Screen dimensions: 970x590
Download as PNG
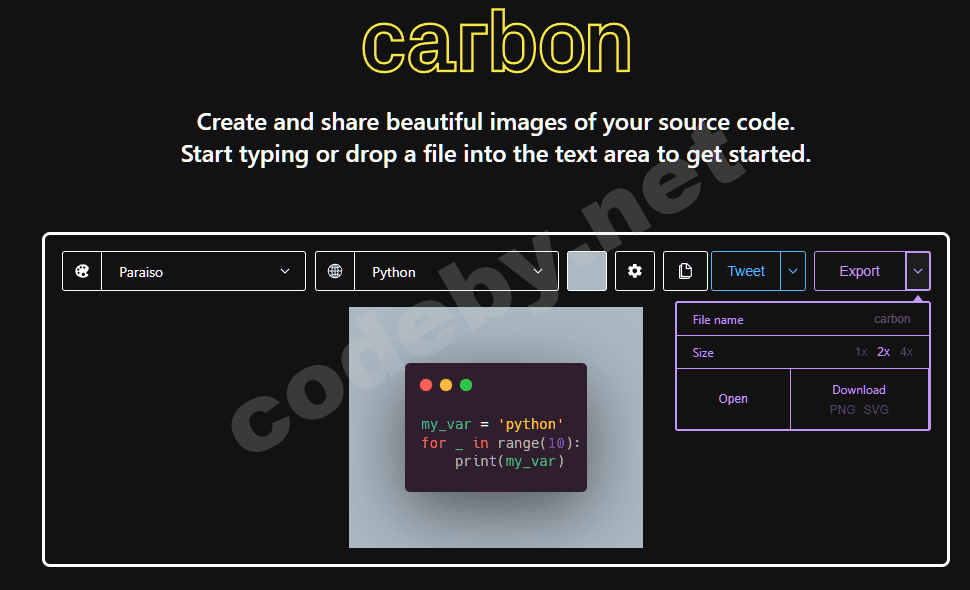[x=843, y=409]
